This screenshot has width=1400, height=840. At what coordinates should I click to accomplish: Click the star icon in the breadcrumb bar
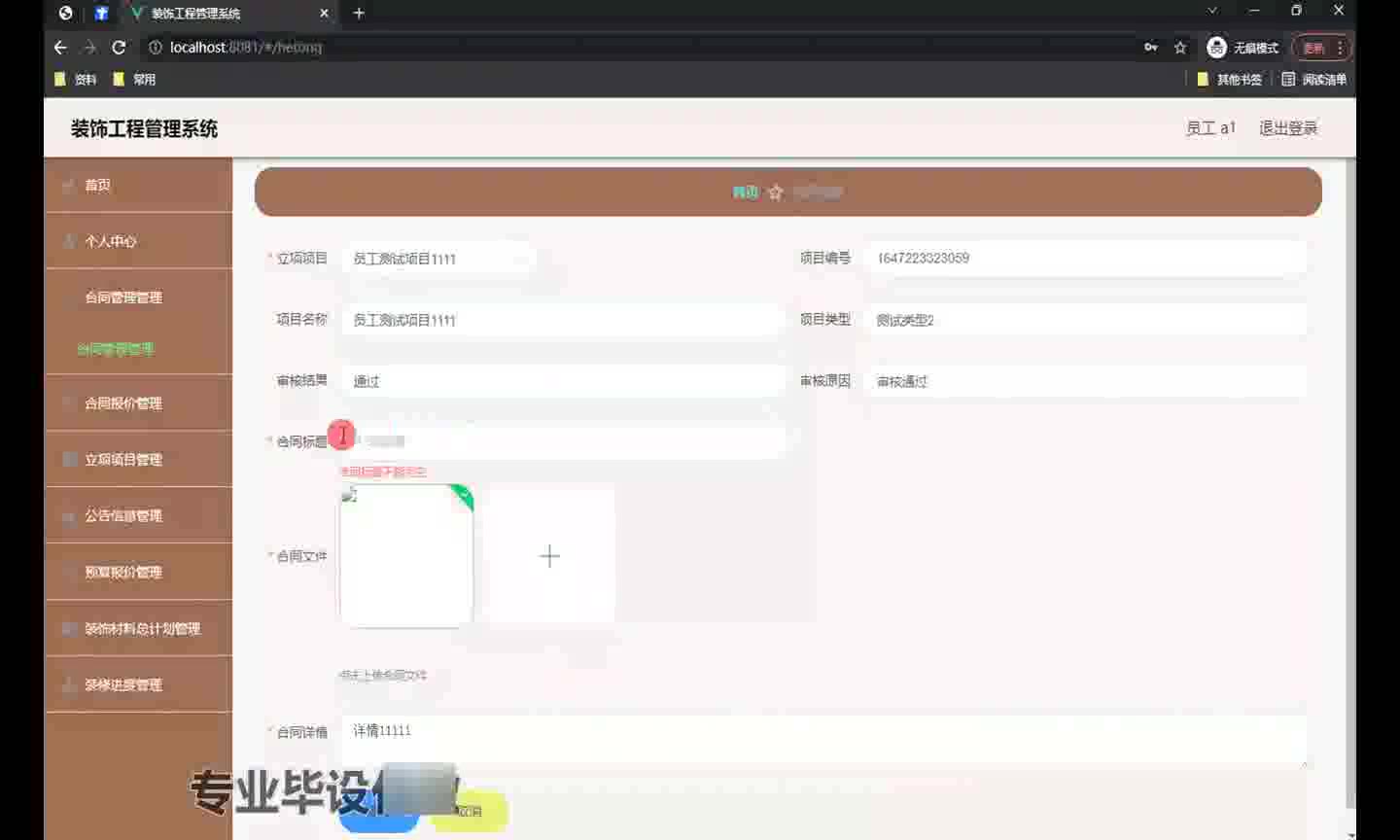[775, 192]
